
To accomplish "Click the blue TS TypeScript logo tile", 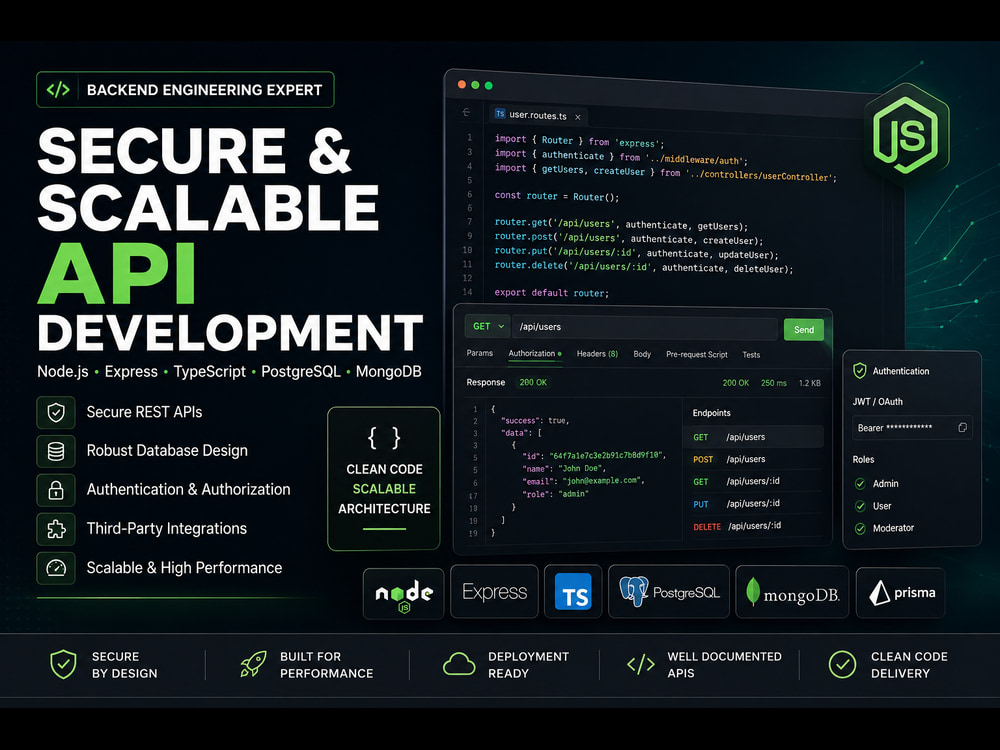I will coord(573,592).
